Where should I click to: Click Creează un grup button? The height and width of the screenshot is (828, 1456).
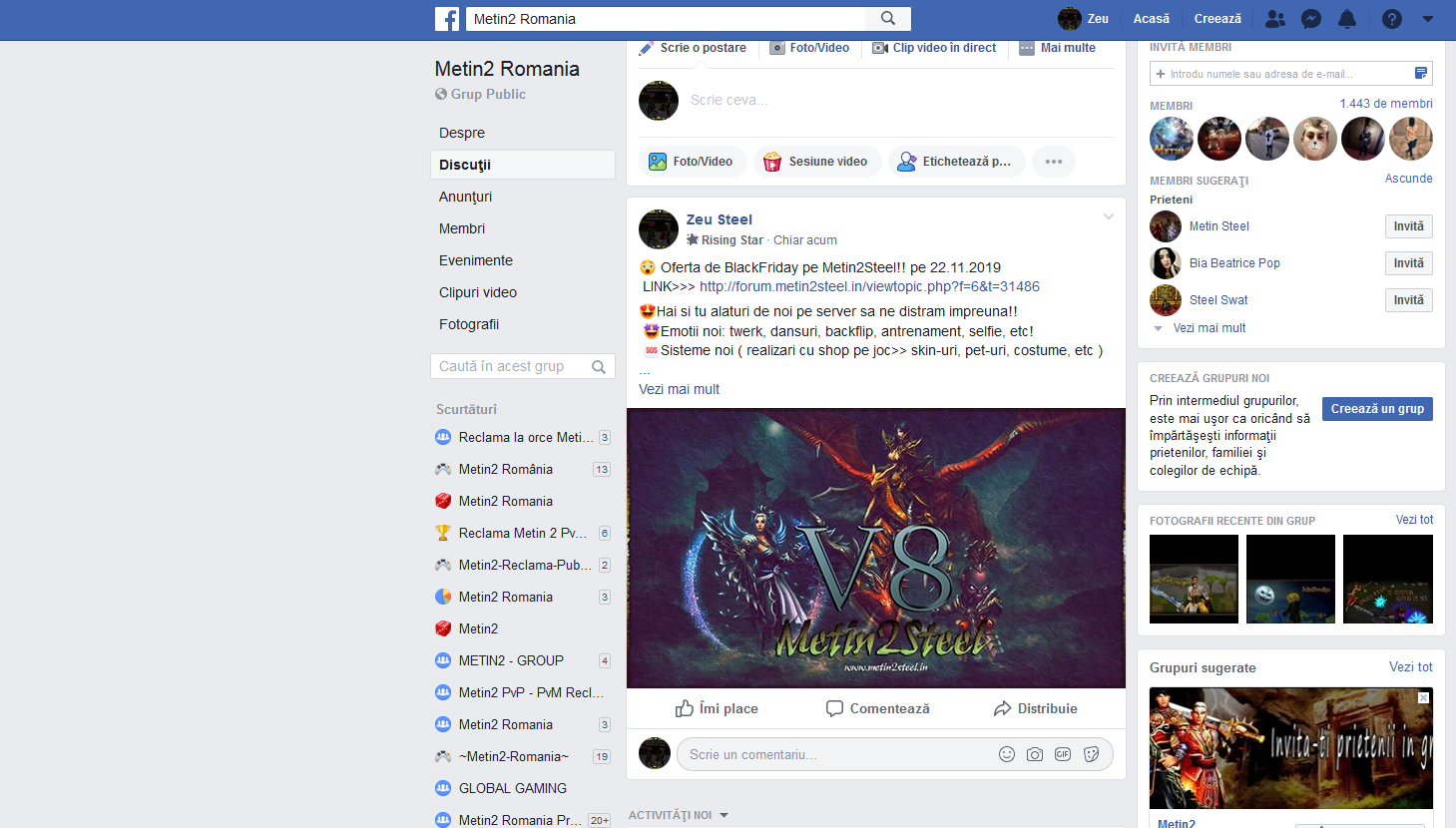pos(1377,409)
